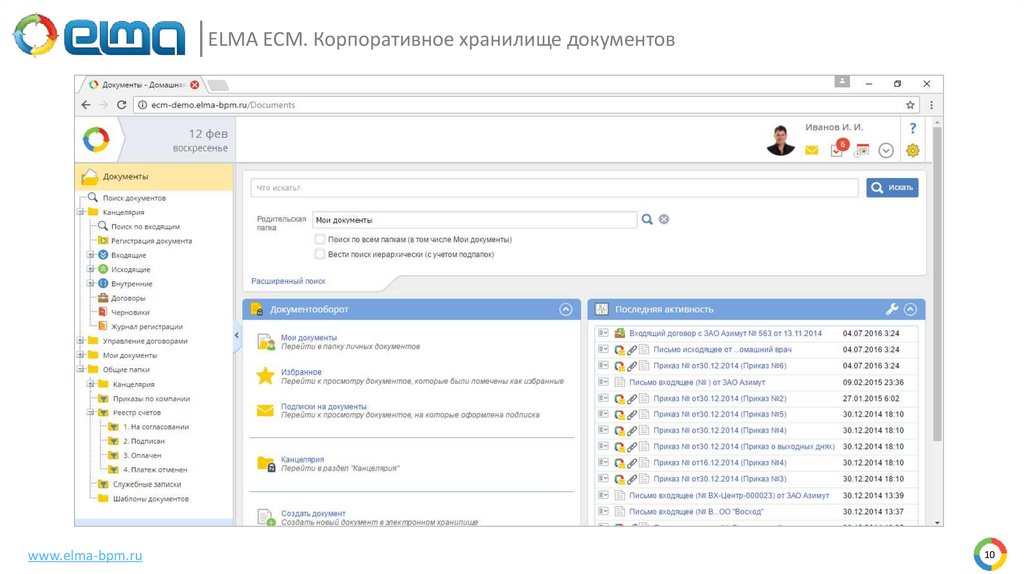Collapse the Документооборот panel
Screen dimensions: 1024x574
[x=566, y=310]
